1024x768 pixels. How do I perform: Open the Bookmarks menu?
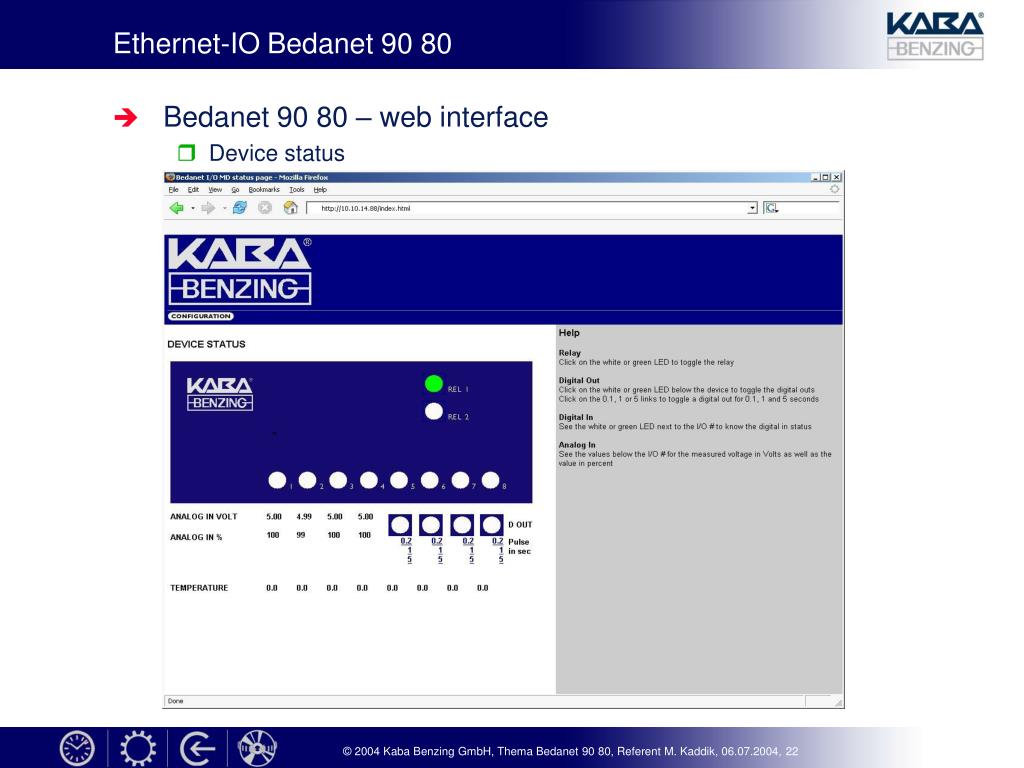coord(264,189)
